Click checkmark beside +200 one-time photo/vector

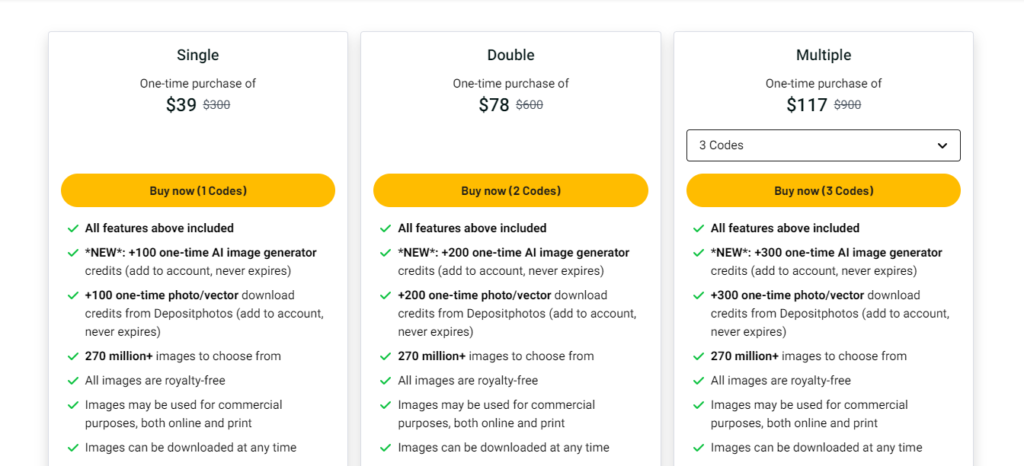pos(386,296)
